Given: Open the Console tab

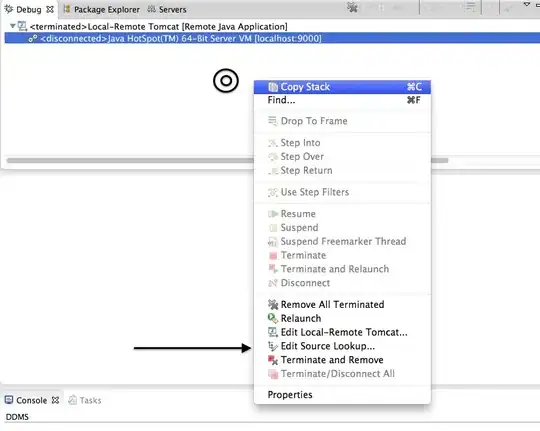Looking at the screenshot, I should [32, 400].
